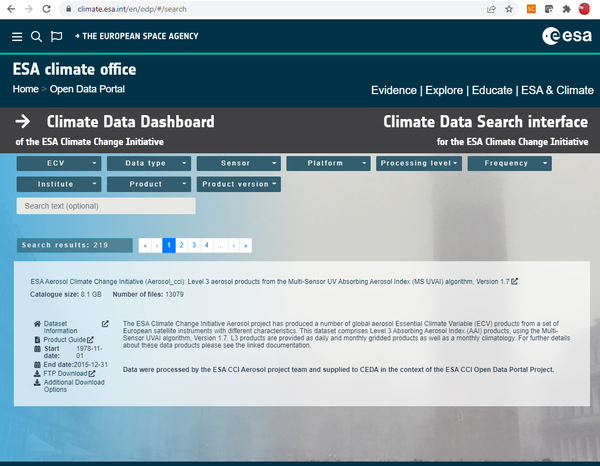600x466 pixels.
Task: Click the Open Data Portal breadcrumb
Action: [x=87, y=89]
